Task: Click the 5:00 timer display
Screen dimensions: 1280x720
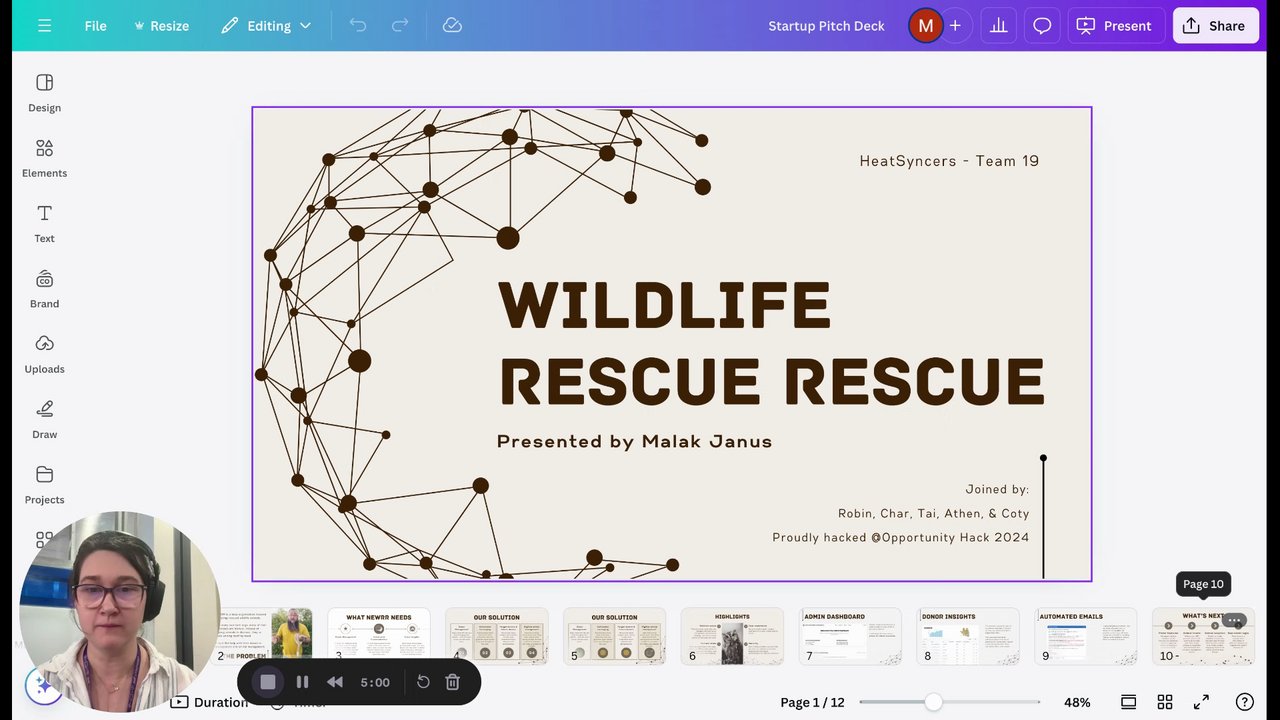Action: click(375, 682)
